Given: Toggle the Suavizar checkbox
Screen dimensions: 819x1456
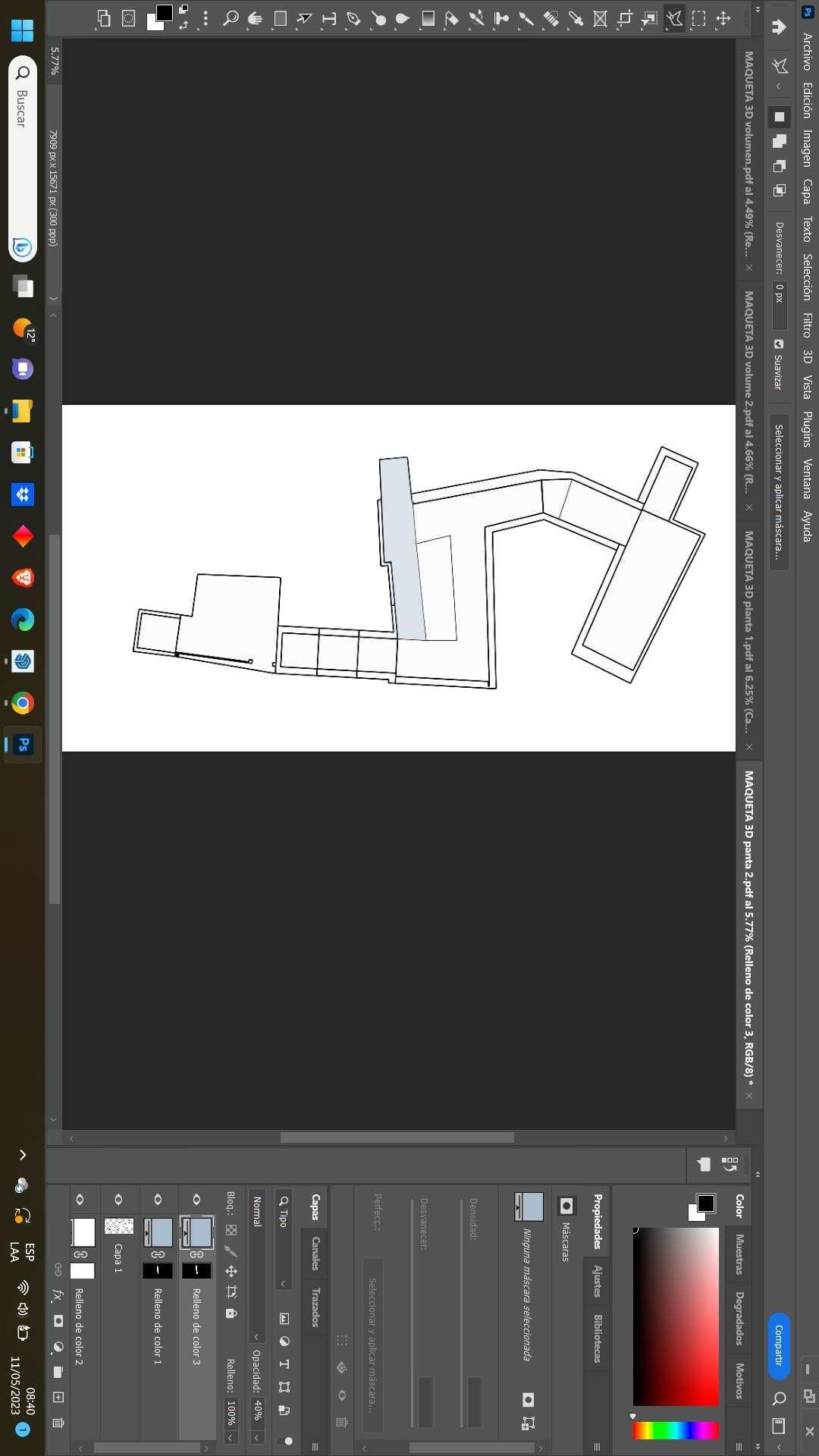Looking at the screenshot, I should point(779,344).
